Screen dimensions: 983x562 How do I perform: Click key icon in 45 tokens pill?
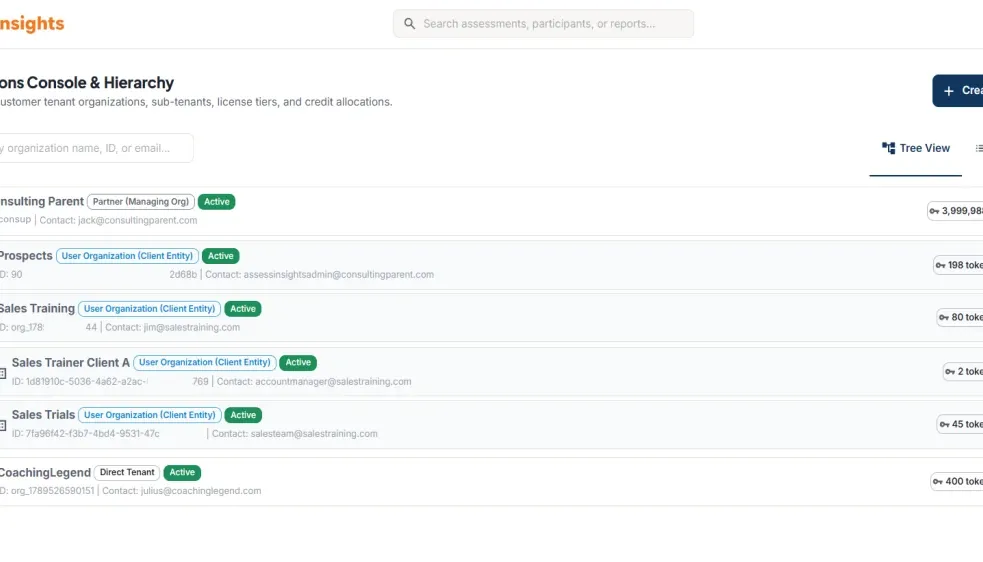point(944,425)
